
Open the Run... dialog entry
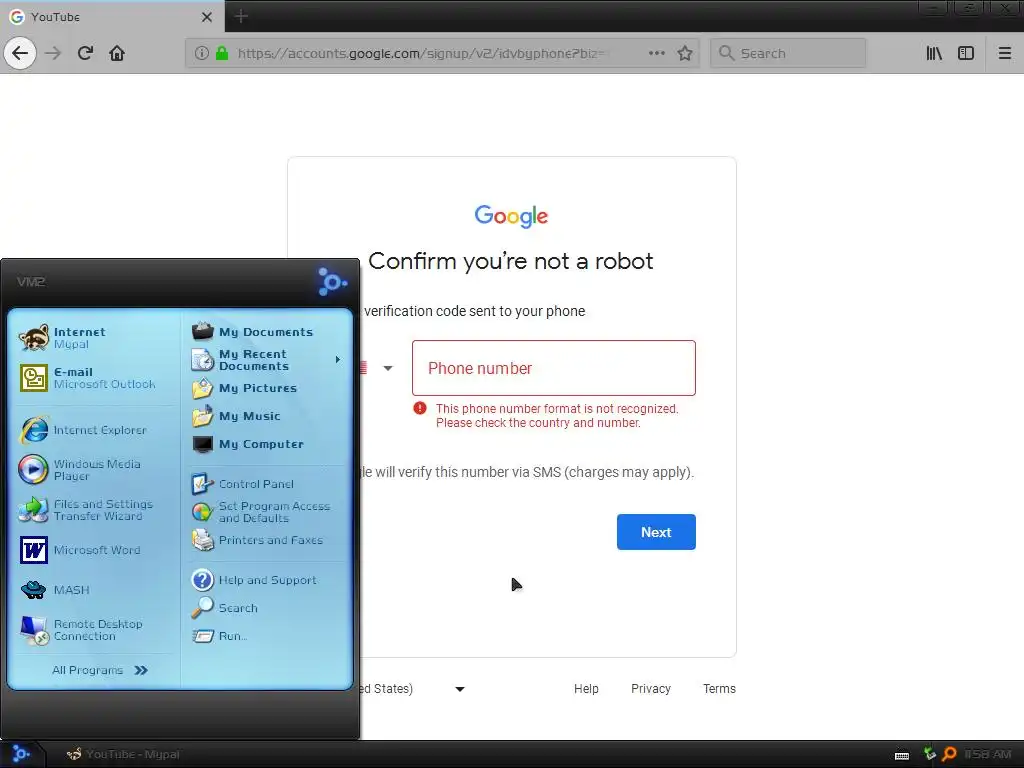(266, 635)
